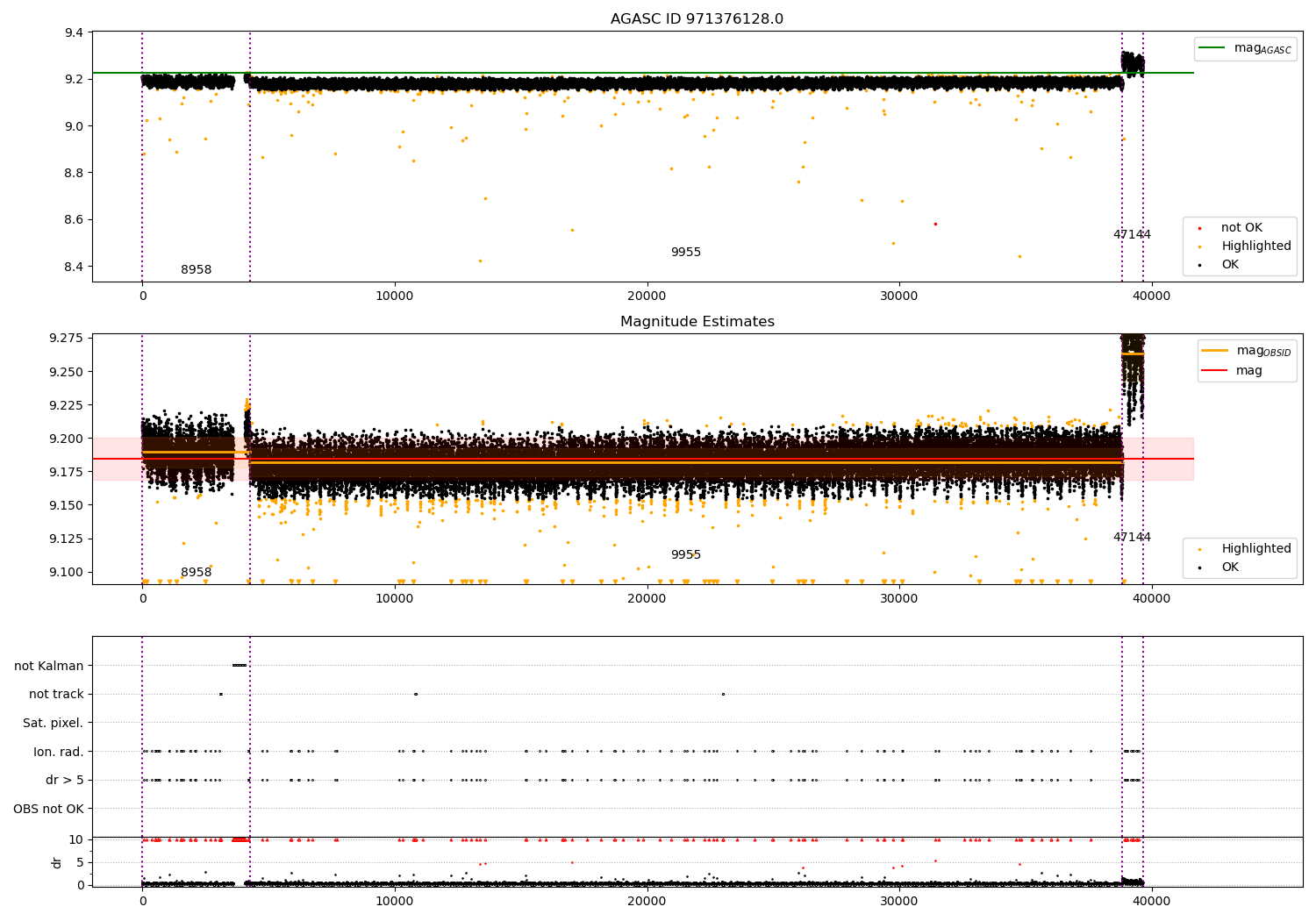Screen dimensions: 1316x921
Task: Click the lone red not-OK point in top plot
Action: pyautogui.click(x=935, y=224)
